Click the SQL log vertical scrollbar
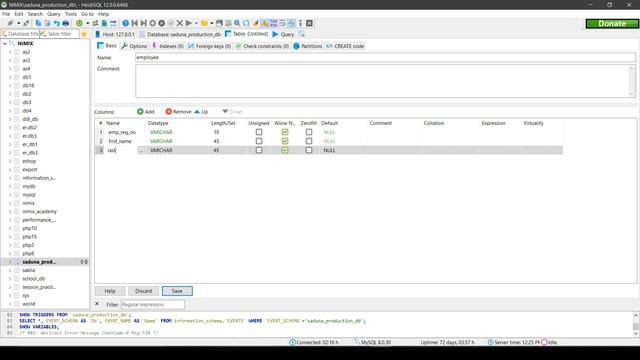Screen dimensions: 640x360 point(636,324)
